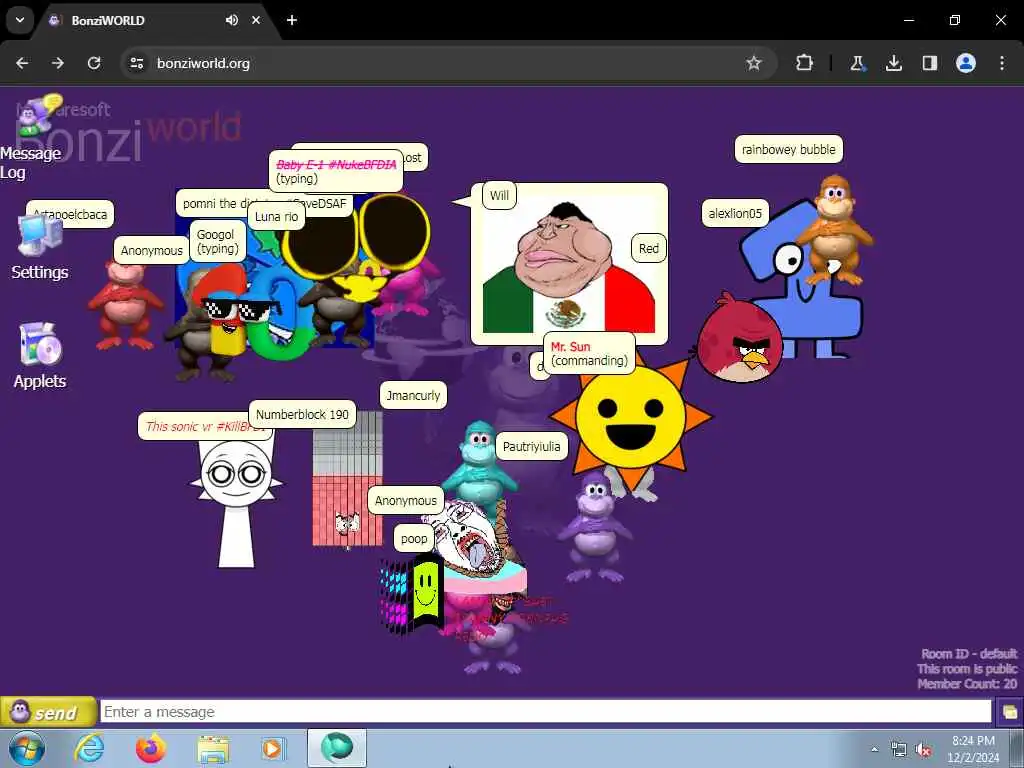Open the browser Extensions puzzle icon

[x=805, y=63]
